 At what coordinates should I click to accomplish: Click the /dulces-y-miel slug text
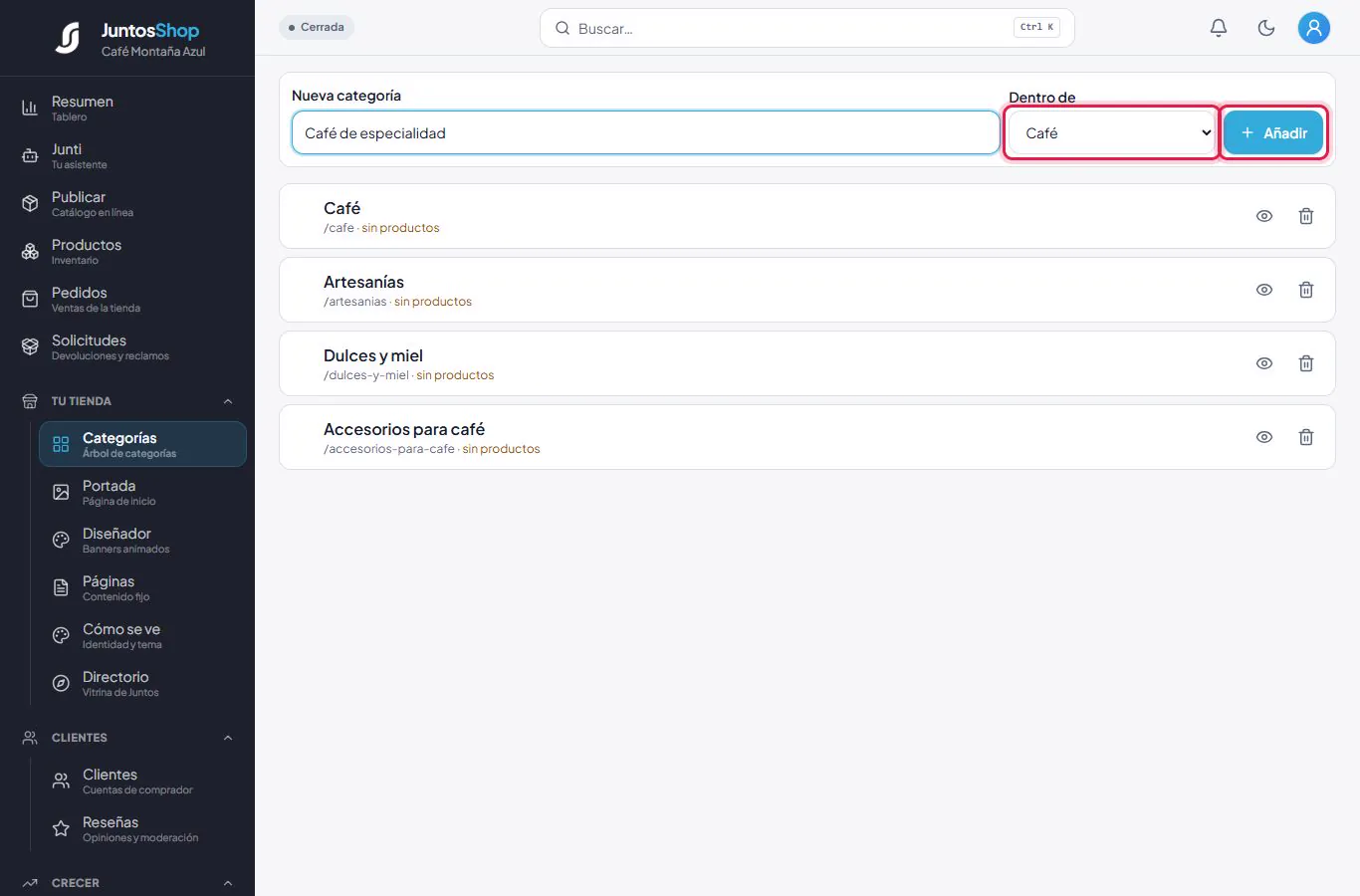click(366, 375)
